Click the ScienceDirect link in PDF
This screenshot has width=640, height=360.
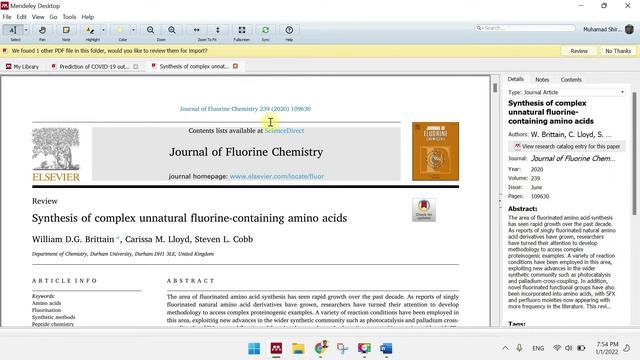(284, 131)
